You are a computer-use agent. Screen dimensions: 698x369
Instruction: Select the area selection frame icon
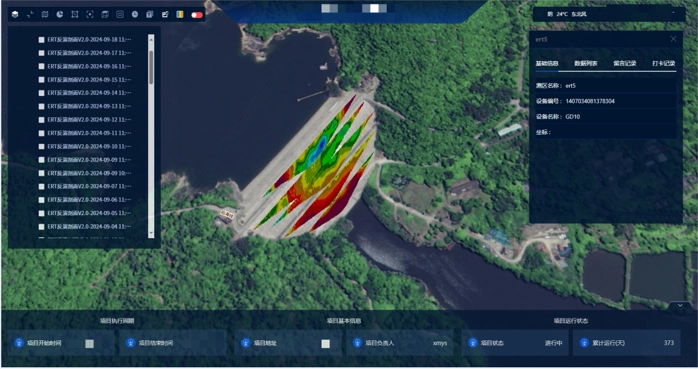[75, 14]
